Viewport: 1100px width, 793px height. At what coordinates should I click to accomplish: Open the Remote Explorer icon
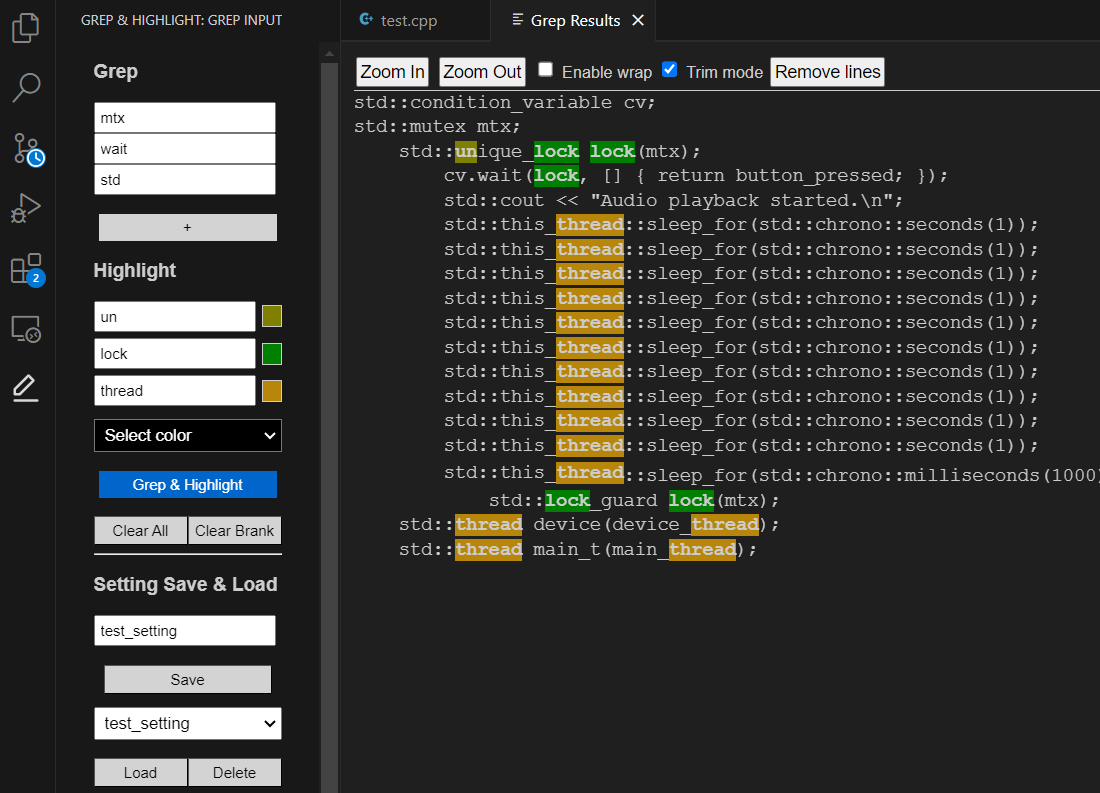coord(26,328)
